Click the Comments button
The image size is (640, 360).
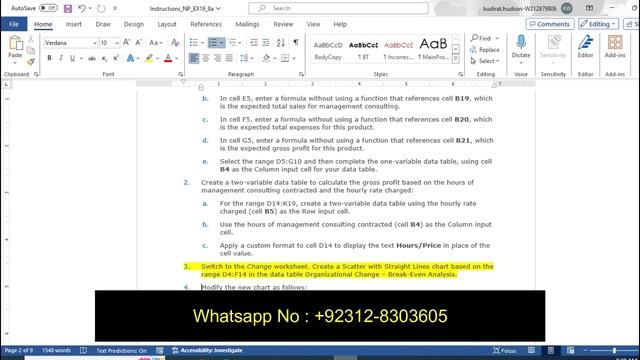(x=550, y=24)
